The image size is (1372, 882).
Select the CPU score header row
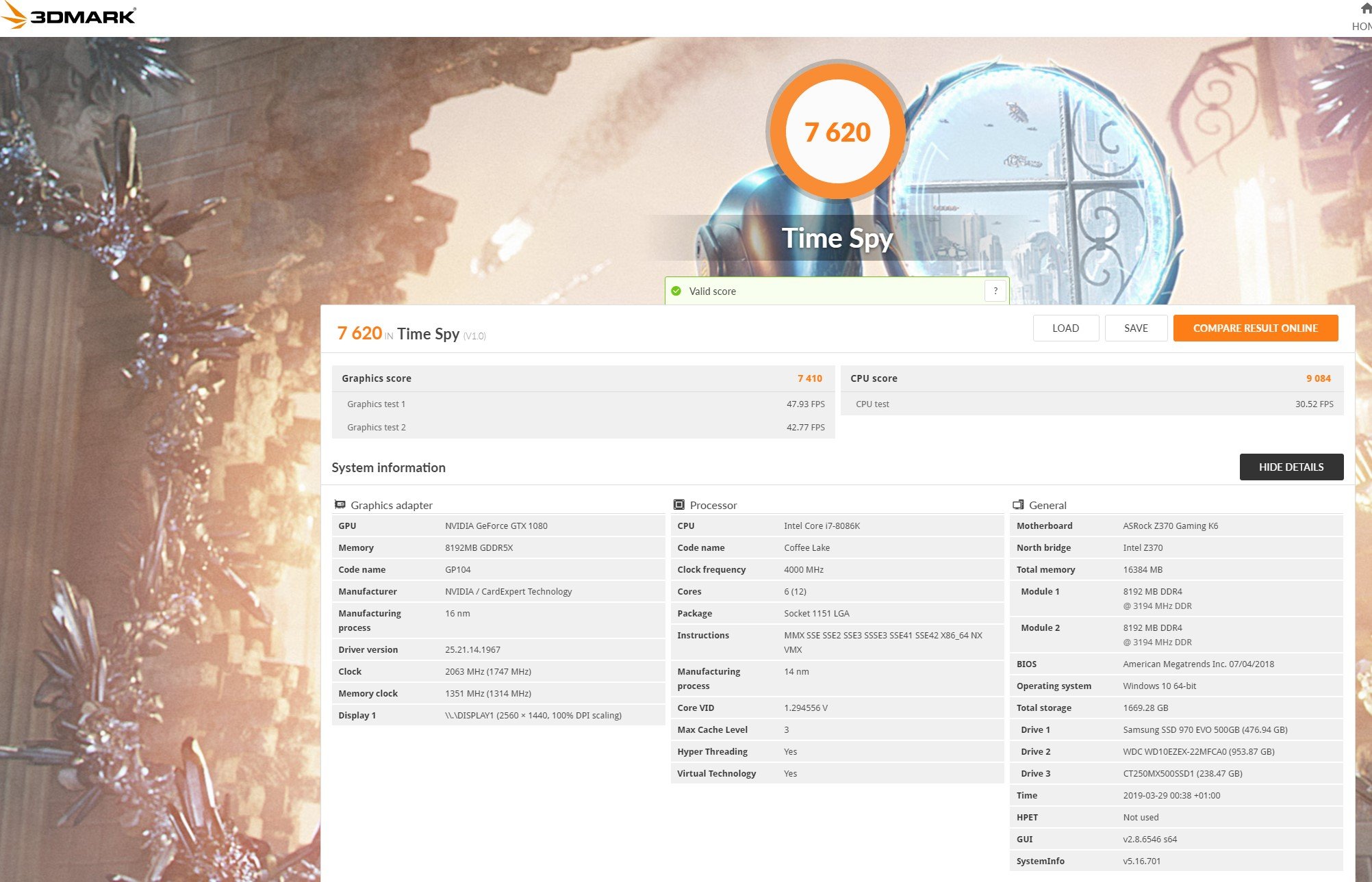1091,378
